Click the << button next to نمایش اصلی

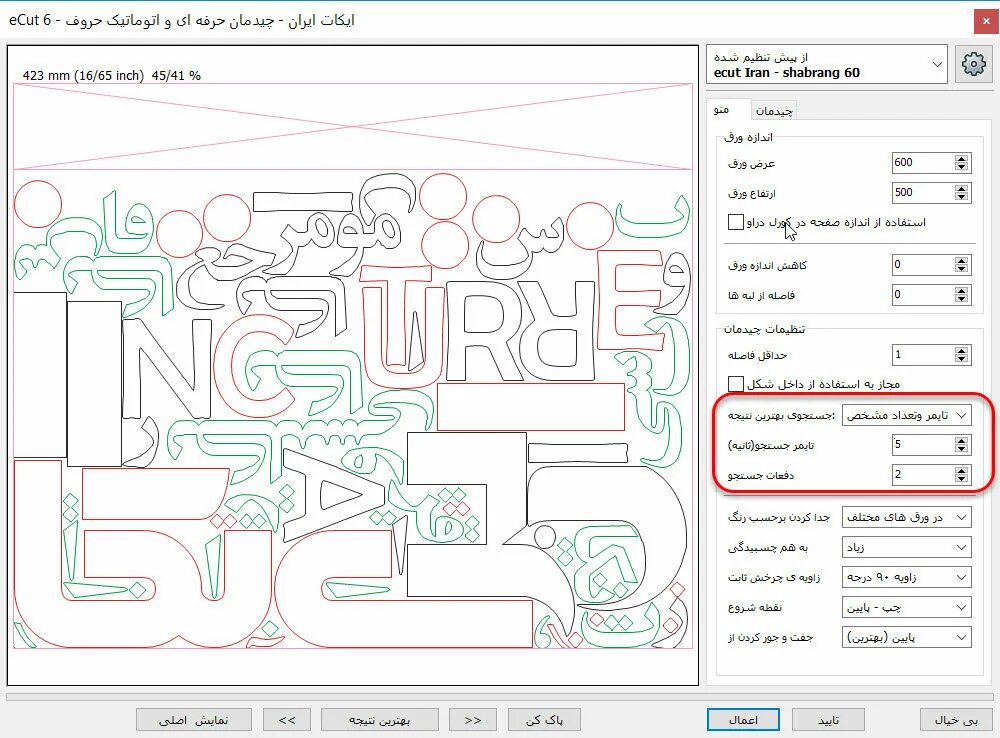click(x=287, y=720)
